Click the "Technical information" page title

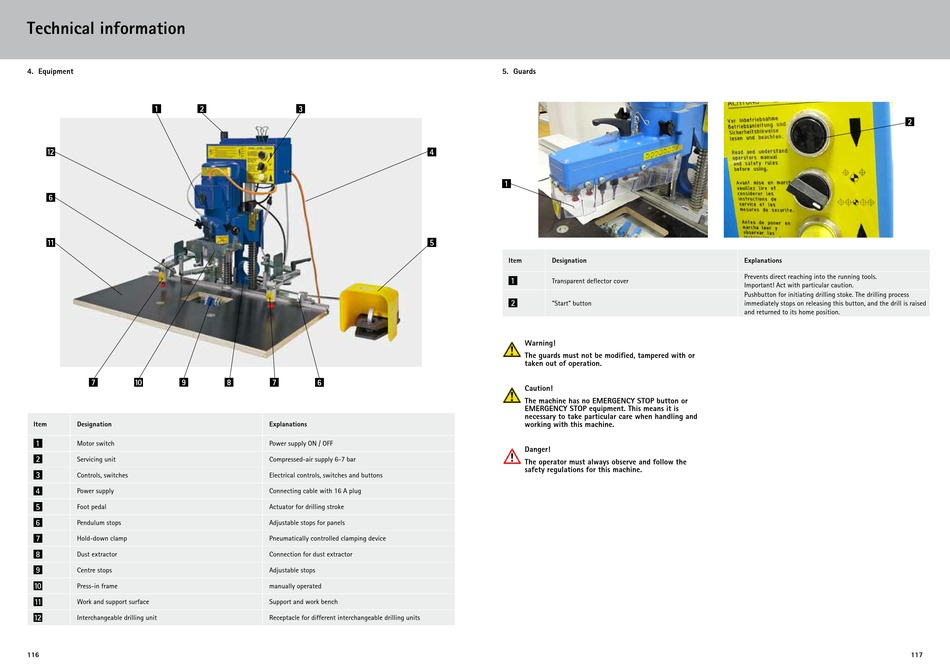[105, 28]
